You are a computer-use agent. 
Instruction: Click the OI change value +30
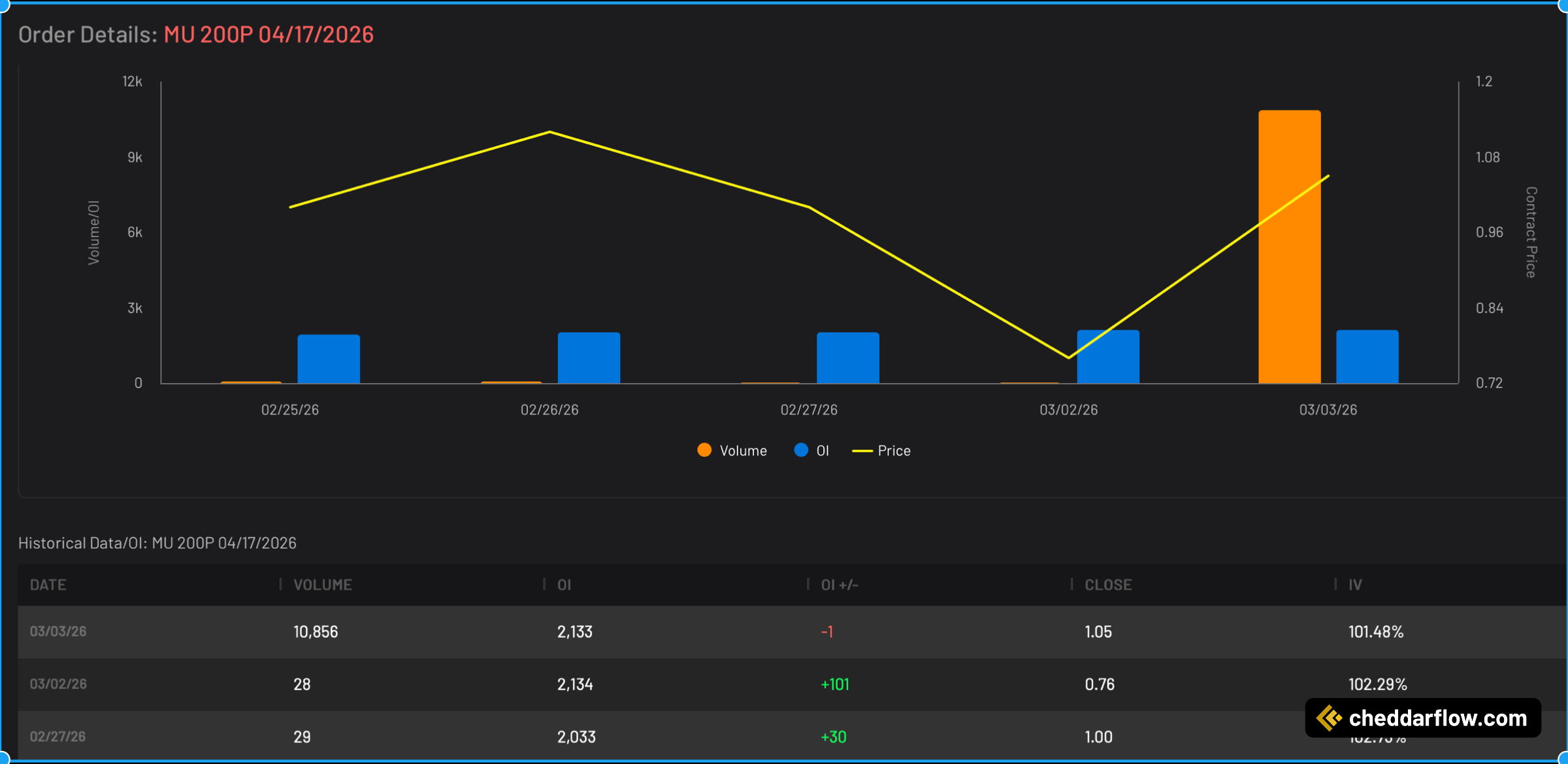[x=834, y=737]
